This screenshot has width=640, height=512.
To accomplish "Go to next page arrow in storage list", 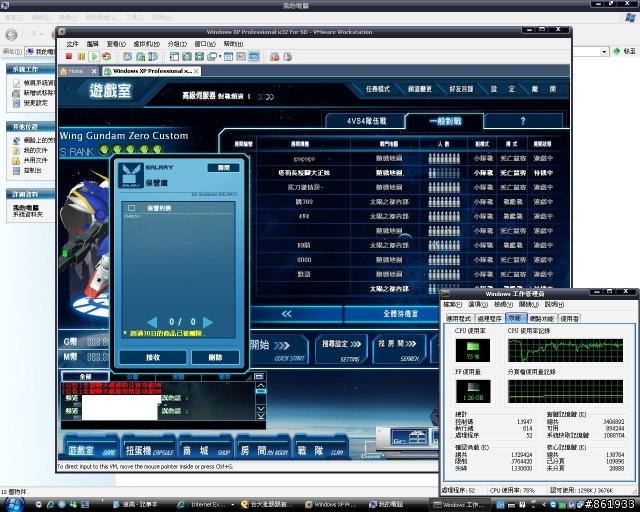I will click(x=208, y=322).
